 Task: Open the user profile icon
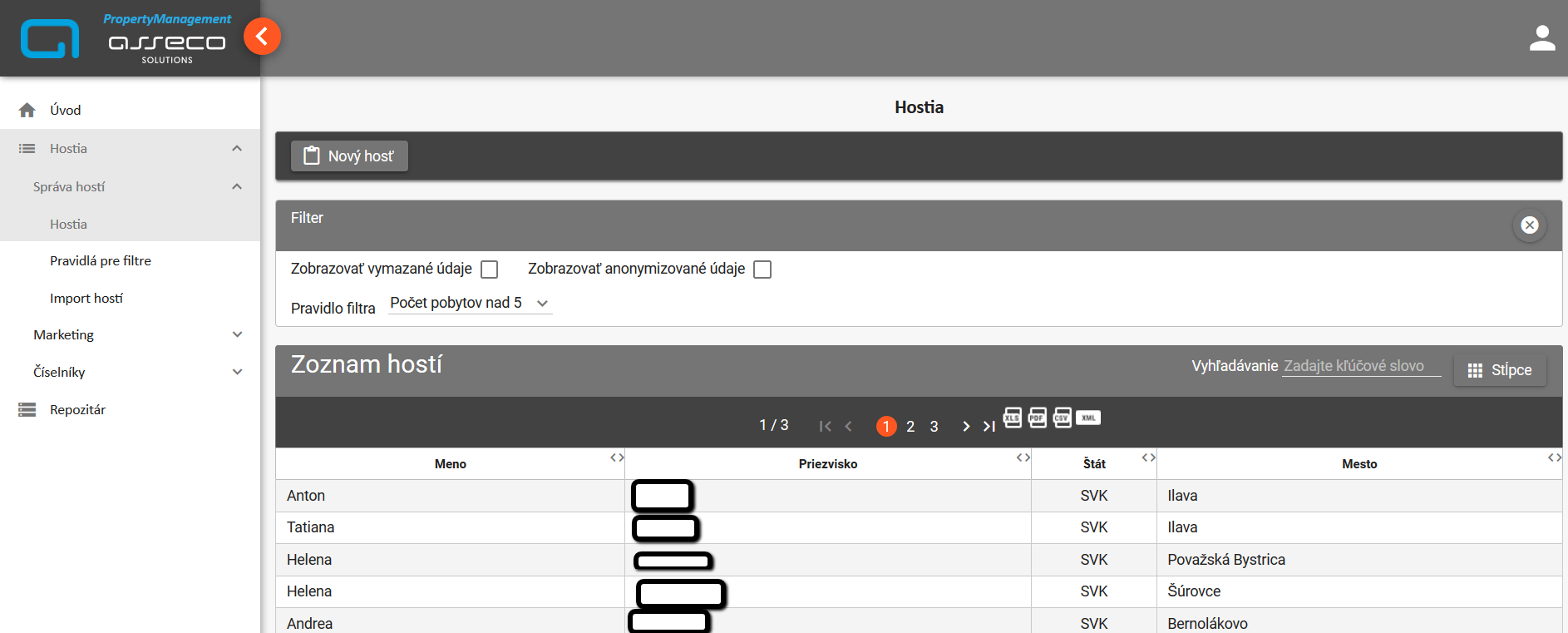coord(1541,38)
